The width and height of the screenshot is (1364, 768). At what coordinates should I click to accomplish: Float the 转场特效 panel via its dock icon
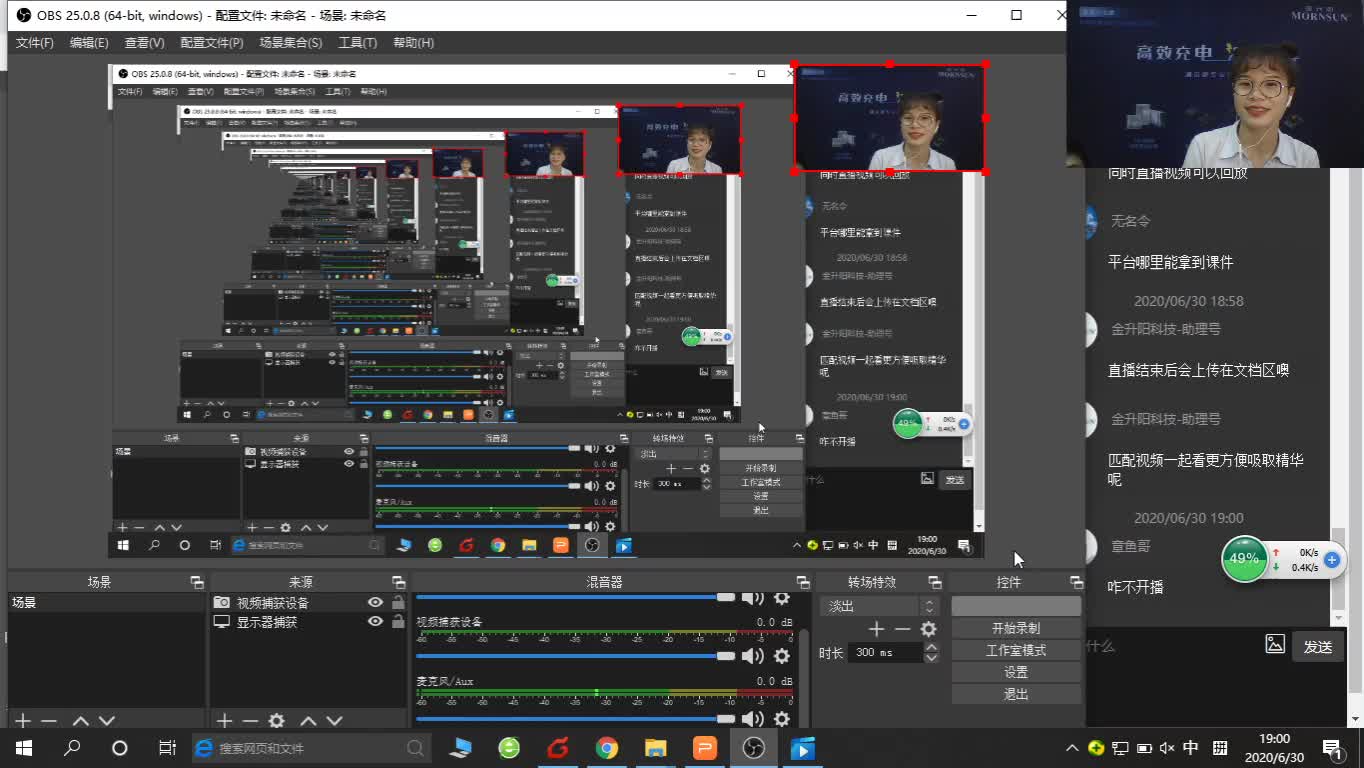click(935, 582)
